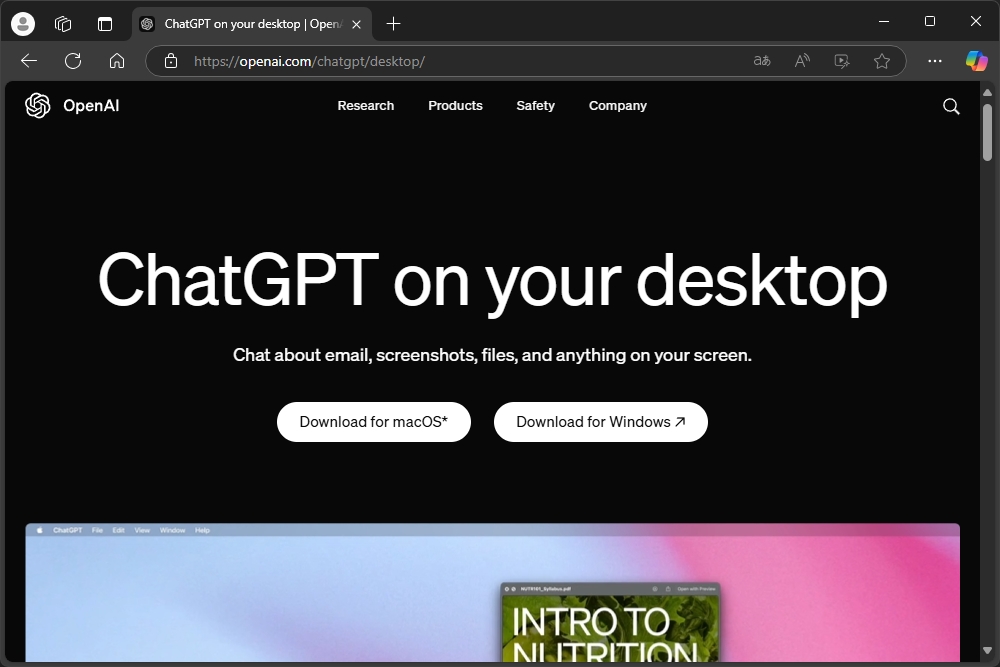Click Download for macOS button
The width and height of the screenshot is (1000, 667).
coord(374,422)
